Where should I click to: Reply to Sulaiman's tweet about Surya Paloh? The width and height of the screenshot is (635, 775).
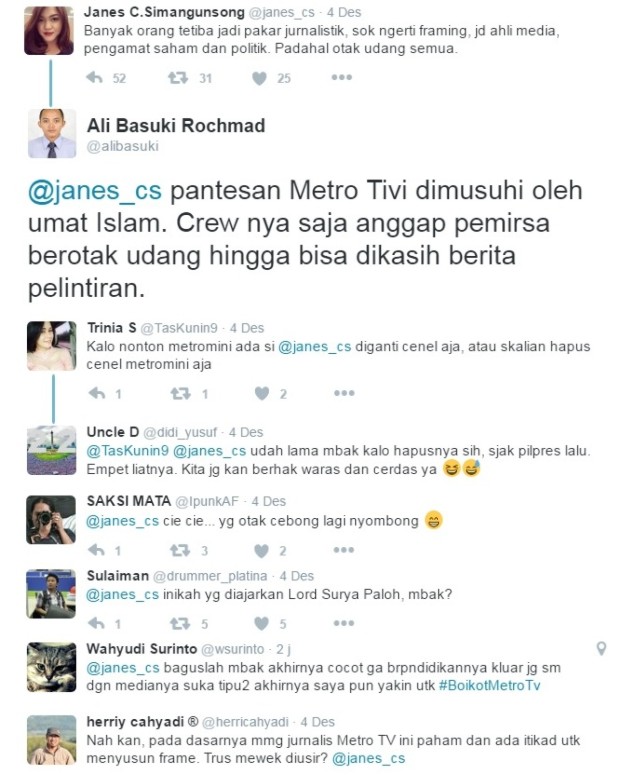tap(96, 623)
